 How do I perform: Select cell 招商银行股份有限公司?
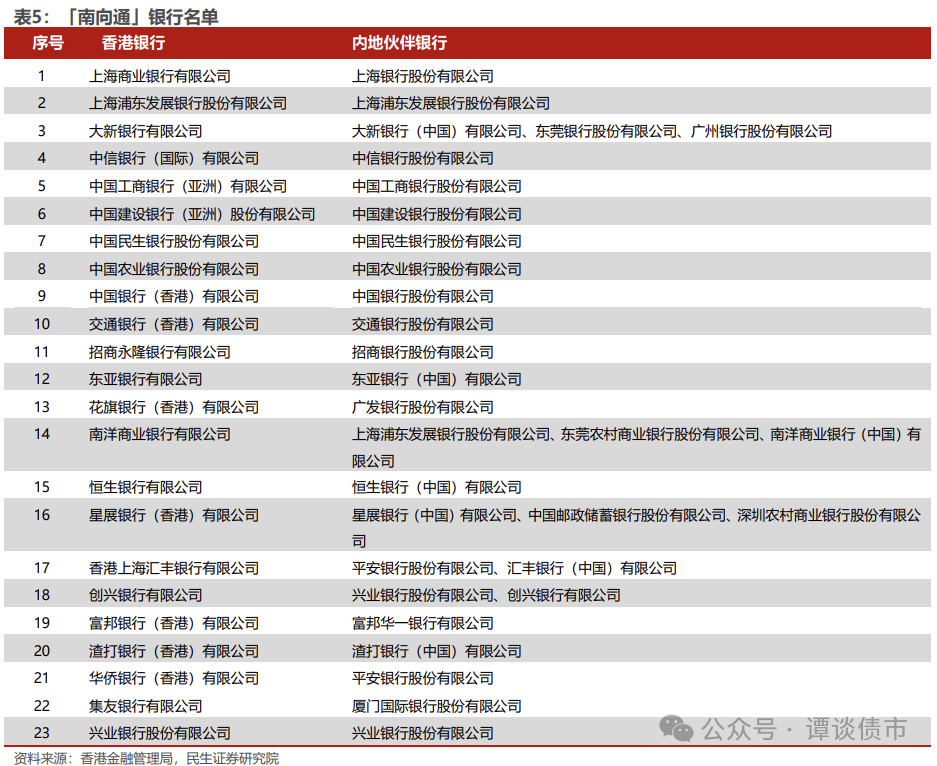(422, 352)
